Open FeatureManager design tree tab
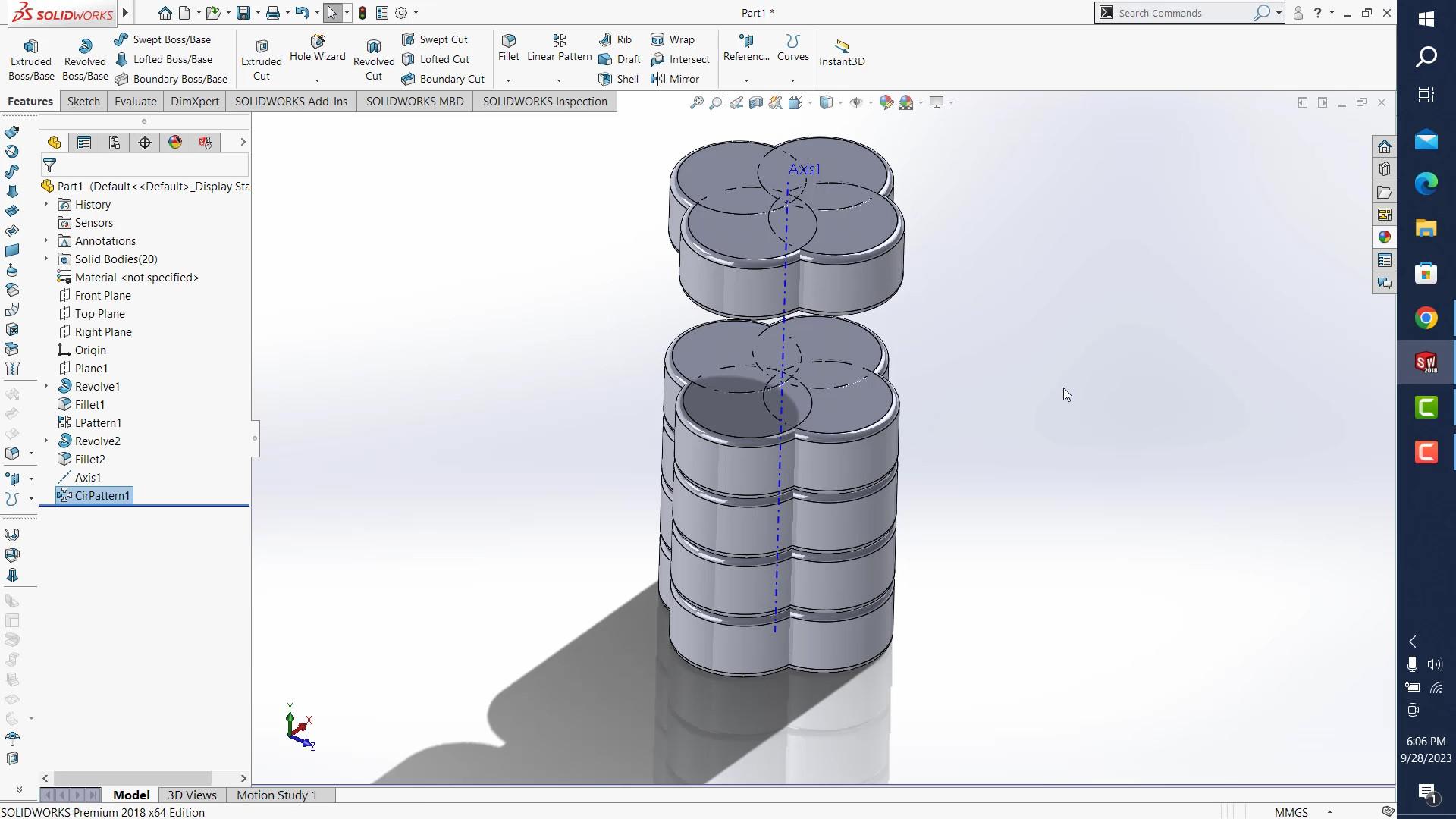 coord(54,142)
